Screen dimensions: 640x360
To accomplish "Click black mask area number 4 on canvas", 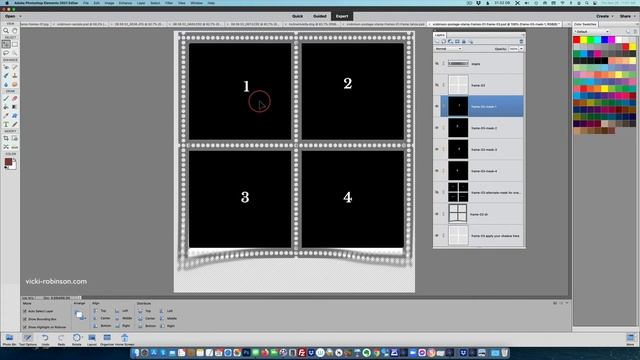I will pyautogui.click(x=353, y=199).
